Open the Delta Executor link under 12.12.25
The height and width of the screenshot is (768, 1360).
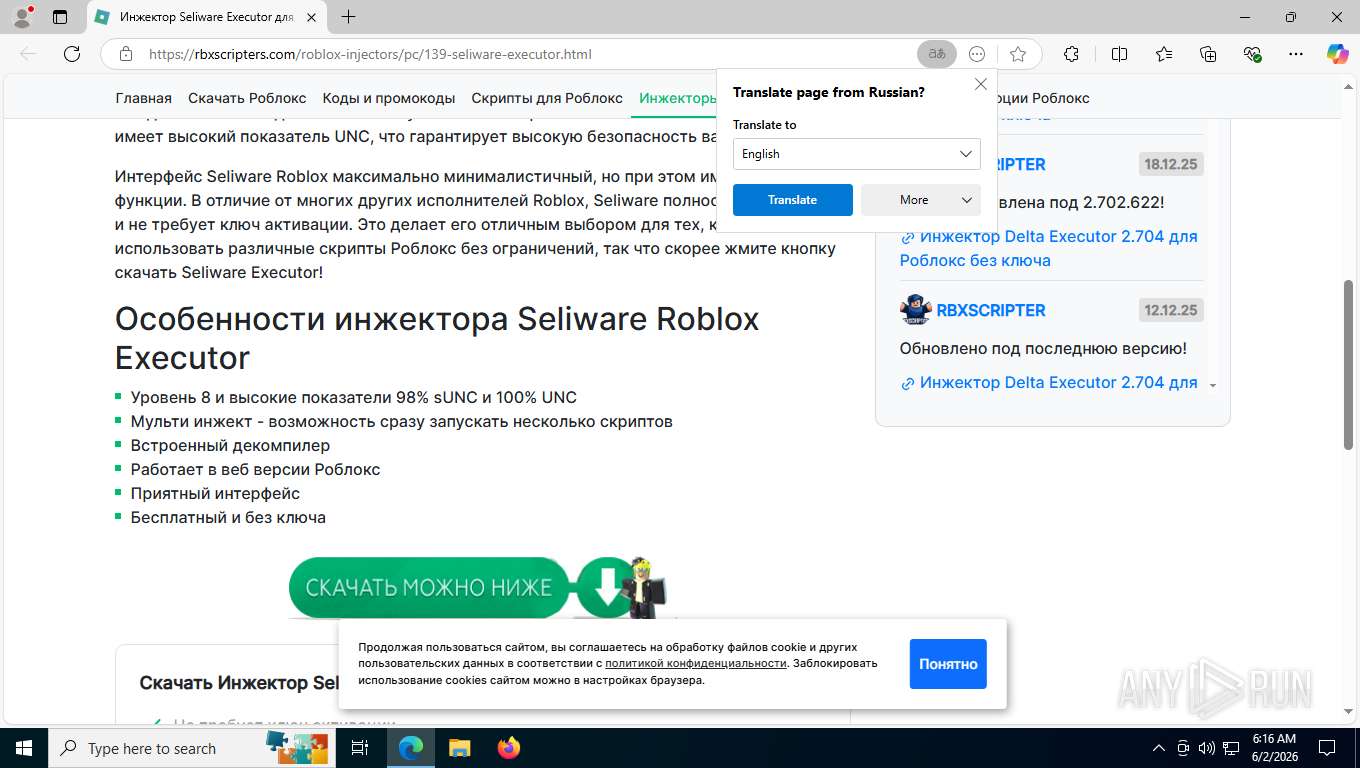(1048, 382)
